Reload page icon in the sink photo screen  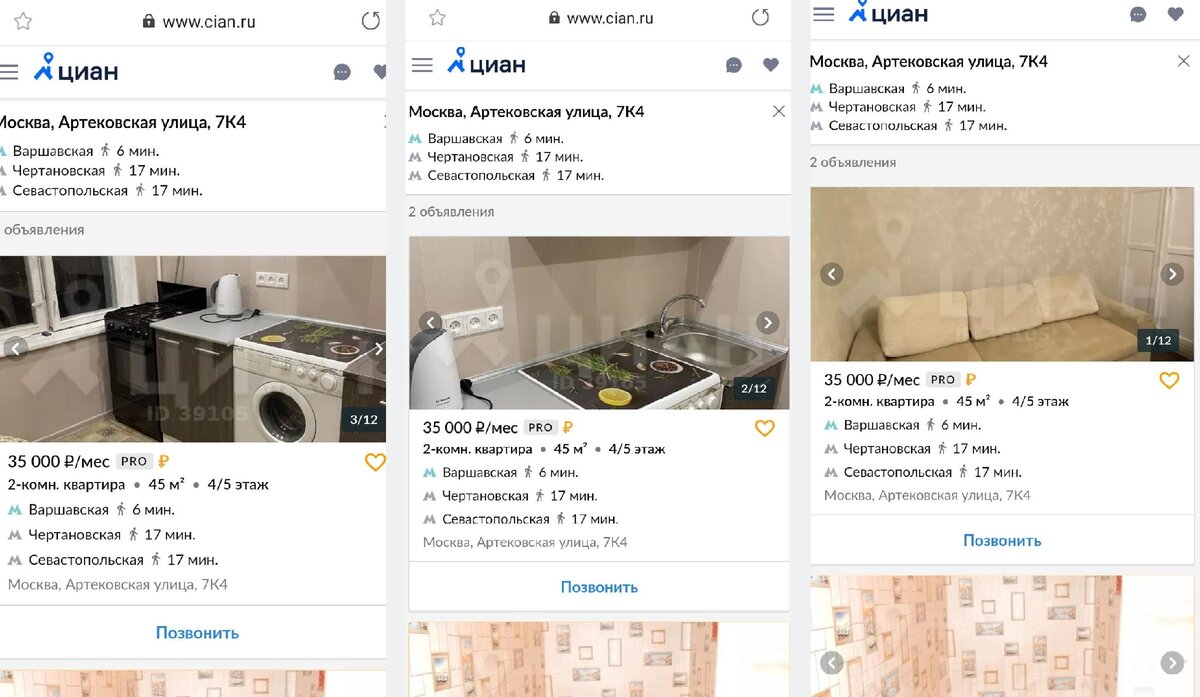coord(760,17)
